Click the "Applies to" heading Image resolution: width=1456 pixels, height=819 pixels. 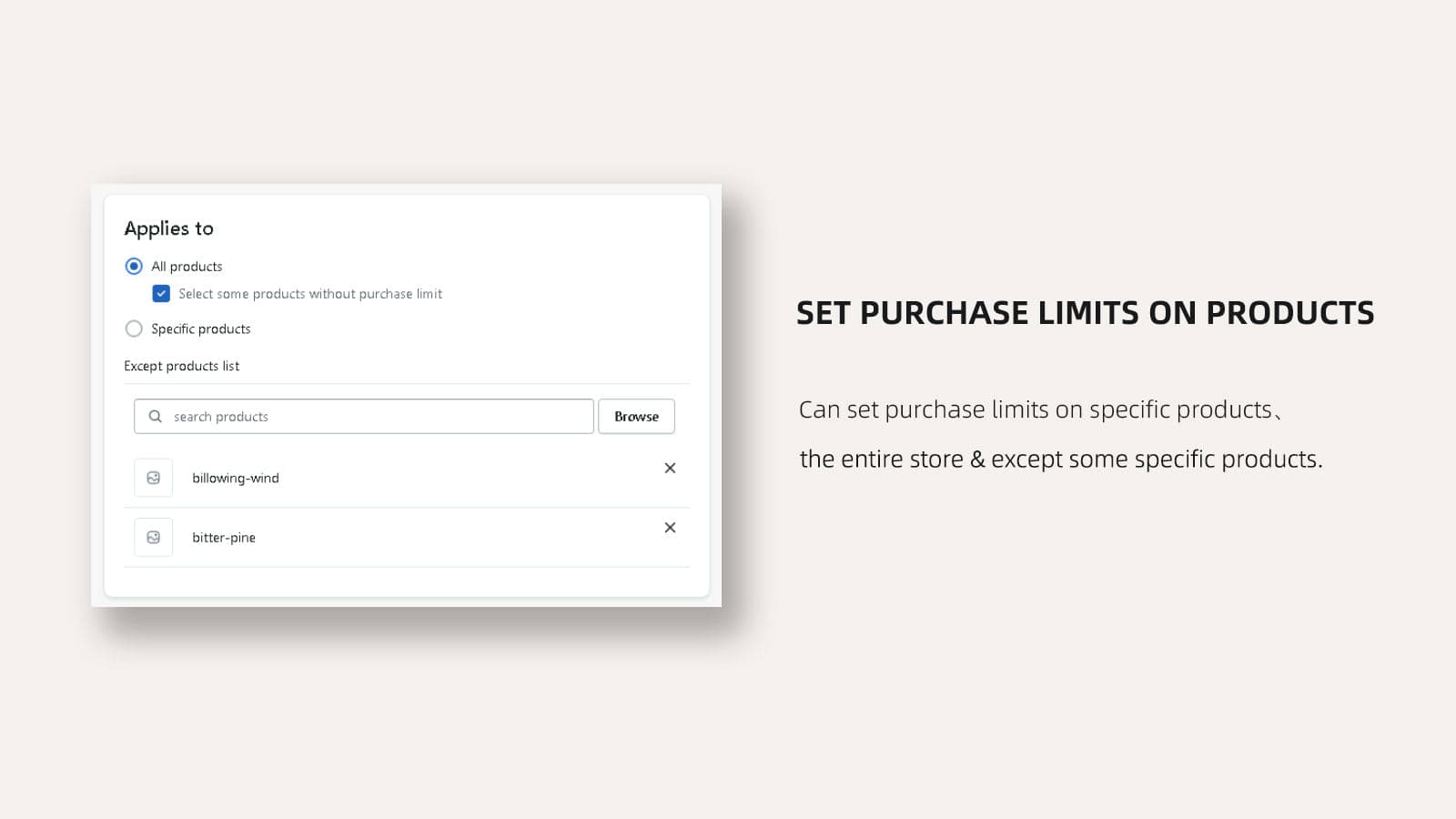click(169, 228)
